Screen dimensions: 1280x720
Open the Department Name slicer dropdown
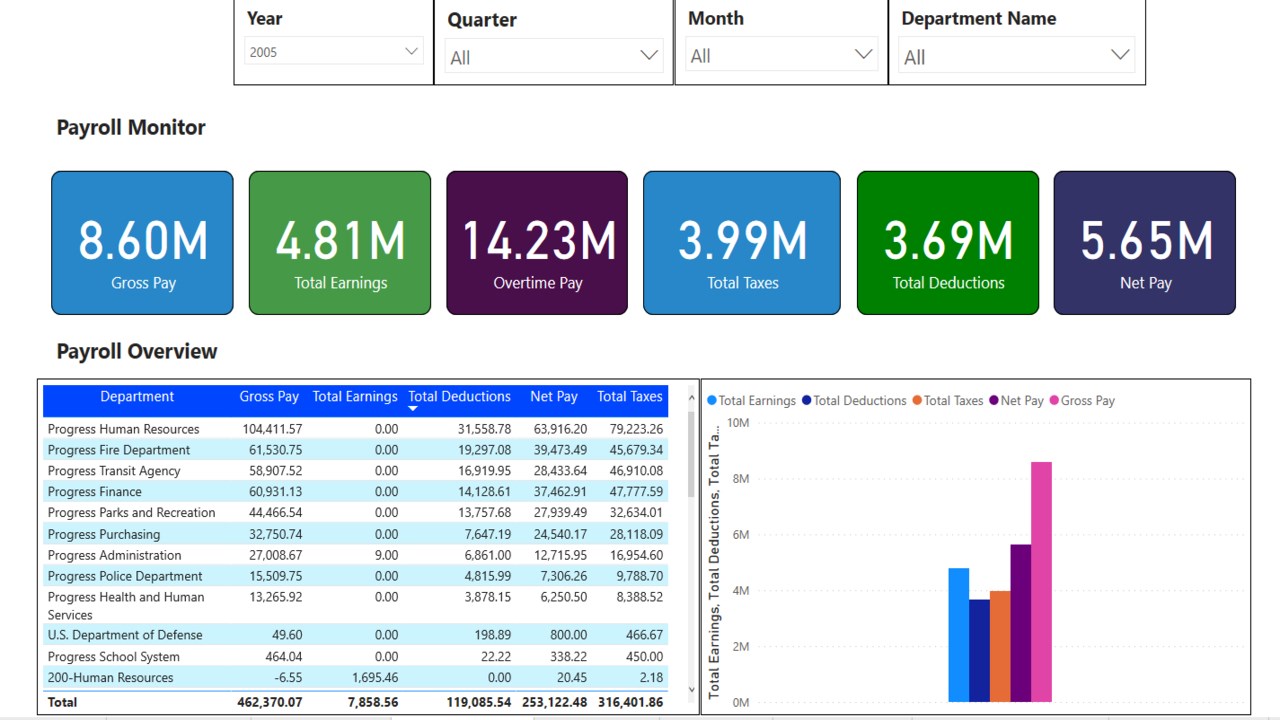point(1017,57)
